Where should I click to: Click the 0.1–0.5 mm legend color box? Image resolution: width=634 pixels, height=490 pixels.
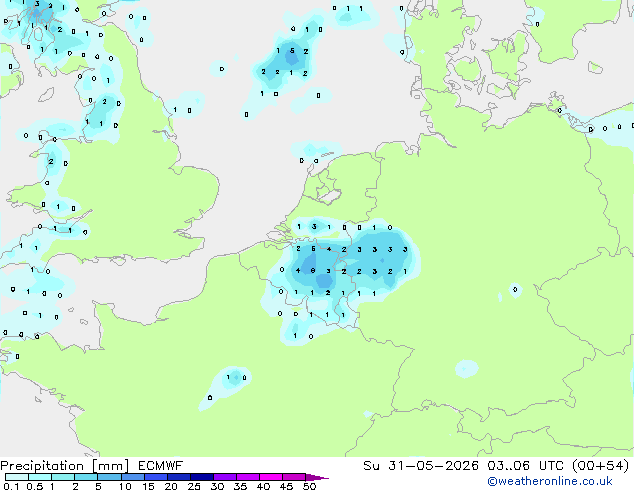pyautogui.click(x=17, y=477)
